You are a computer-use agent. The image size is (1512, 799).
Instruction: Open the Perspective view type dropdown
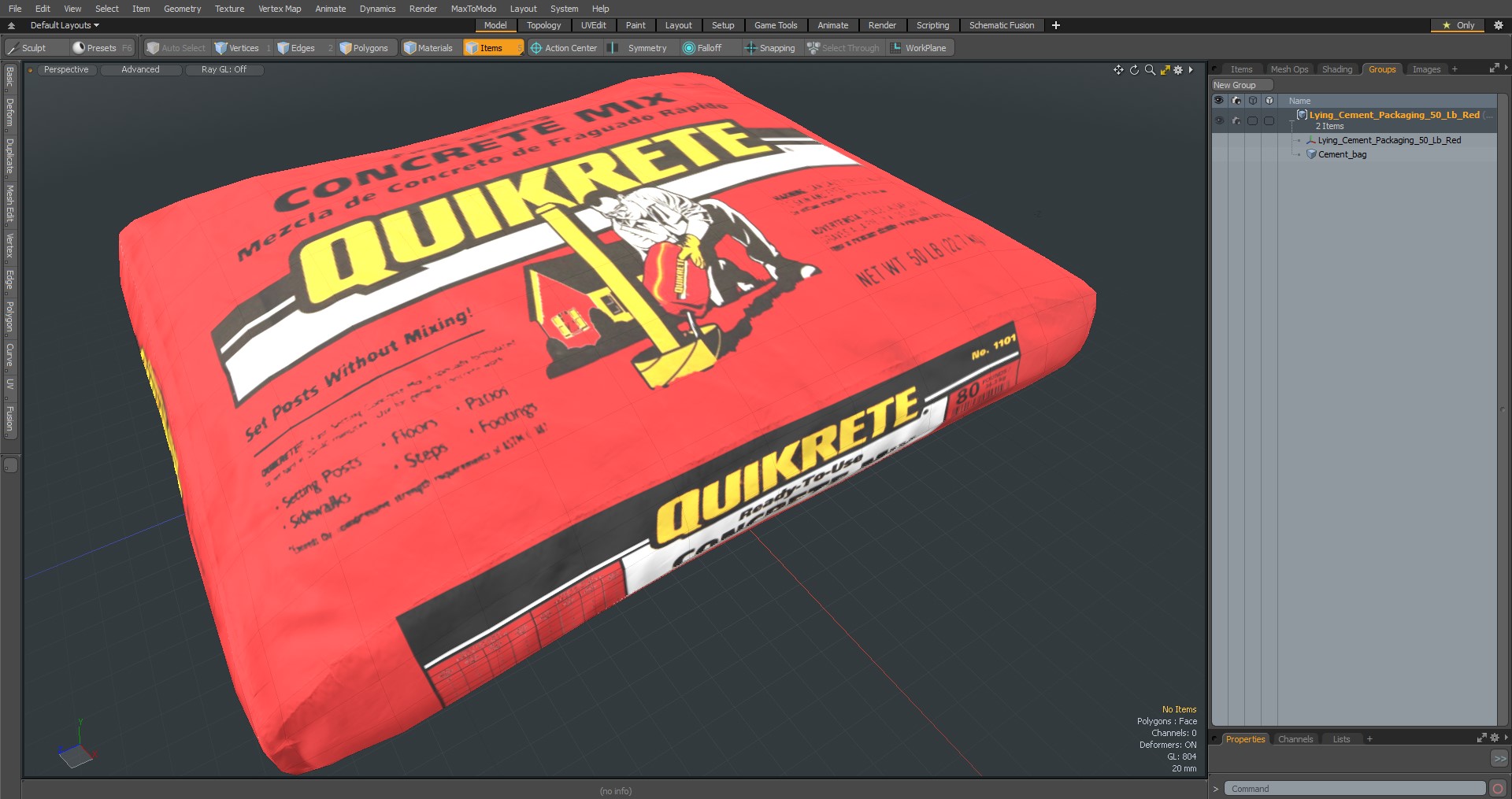tap(66, 70)
